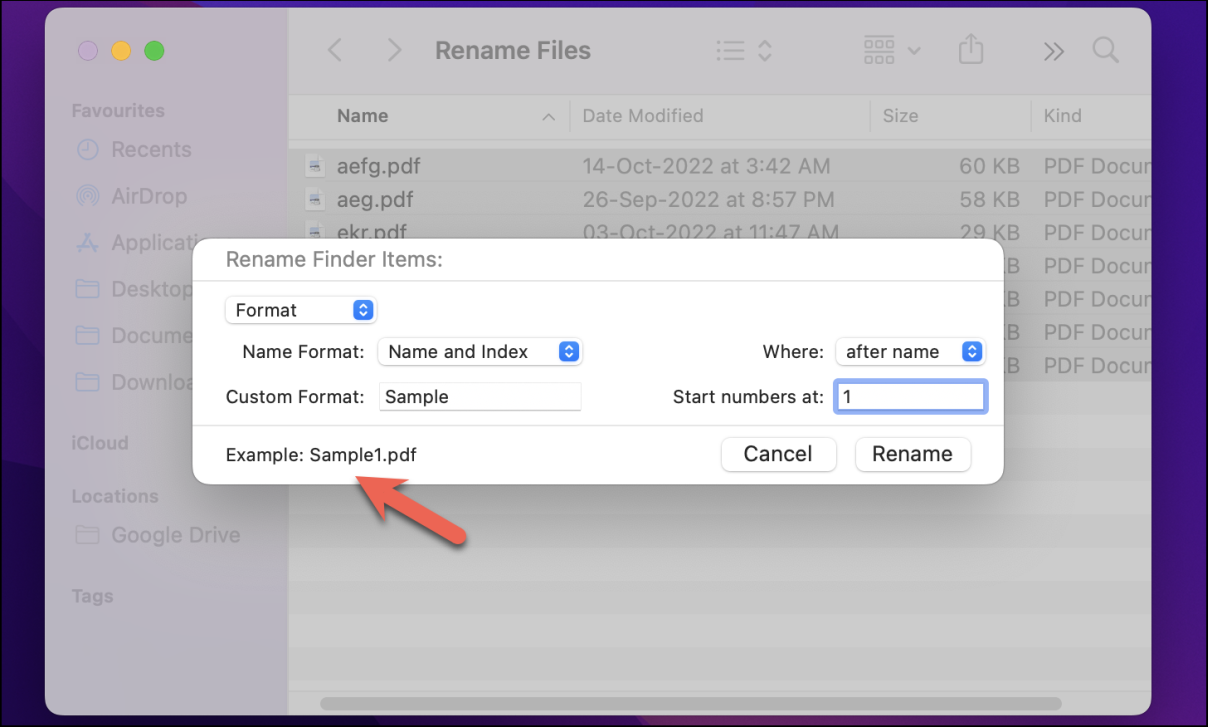Toggle the Name column sort arrow
1208x727 pixels.
pyautogui.click(x=548, y=117)
